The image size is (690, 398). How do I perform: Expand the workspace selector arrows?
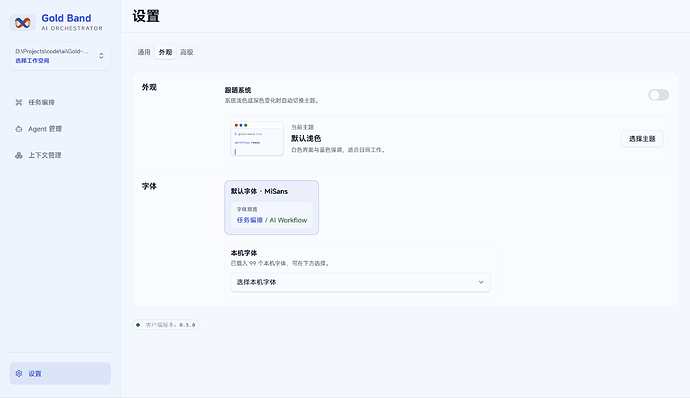pyautogui.click(x=101, y=56)
